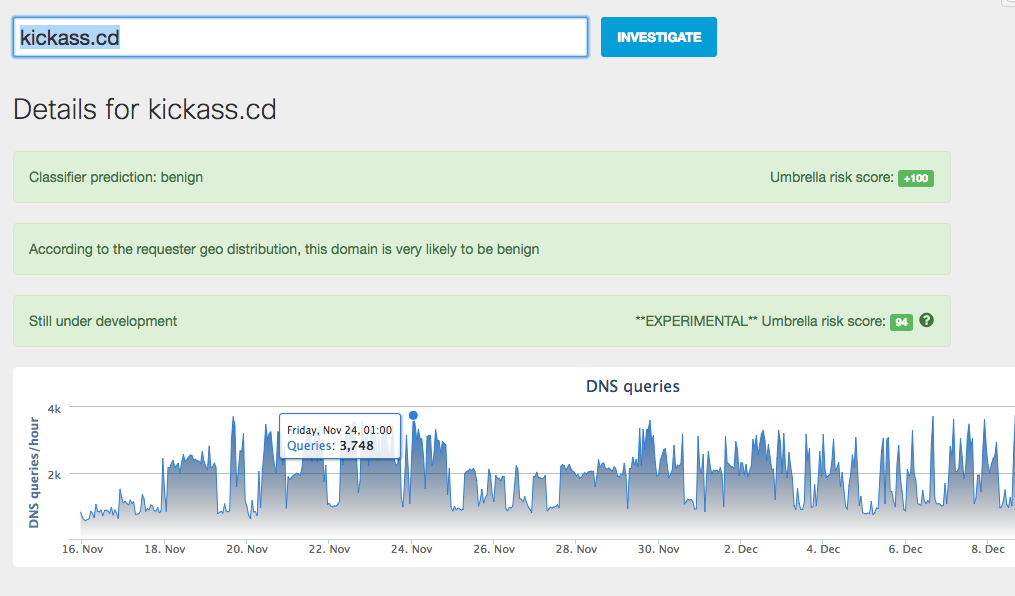Select the 'Classifier prediction: benign' text
The image size is (1015, 596).
(x=116, y=177)
